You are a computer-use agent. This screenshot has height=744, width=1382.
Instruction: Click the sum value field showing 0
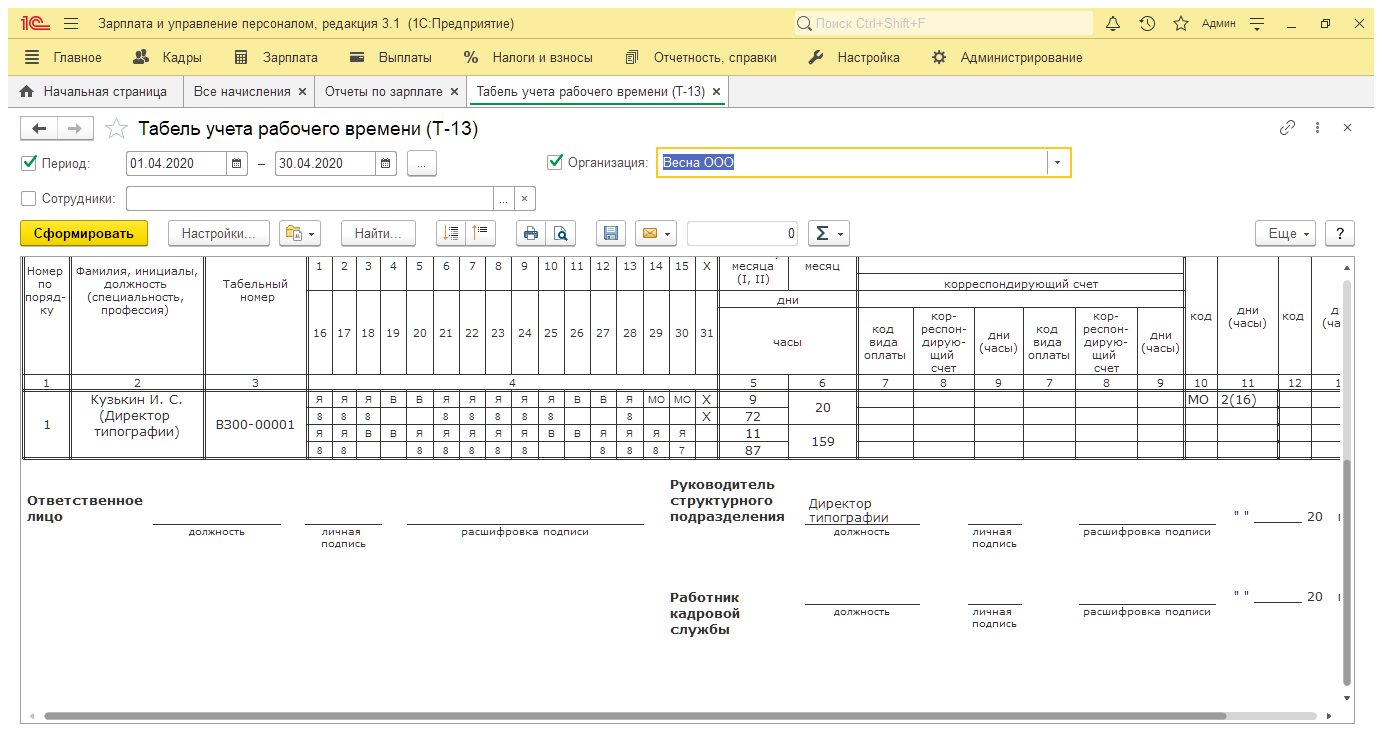point(742,233)
